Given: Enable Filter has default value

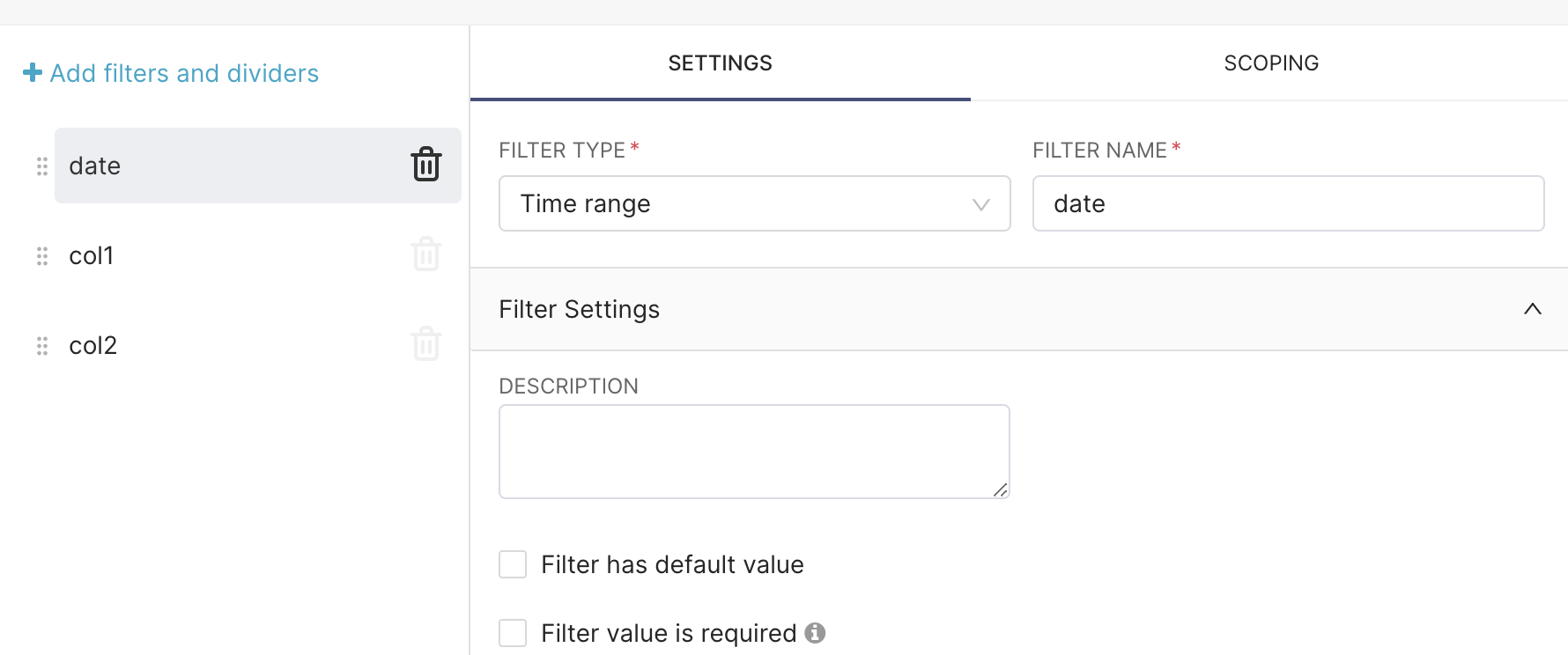Looking at the screenshot, I should (x=513, y=564).
